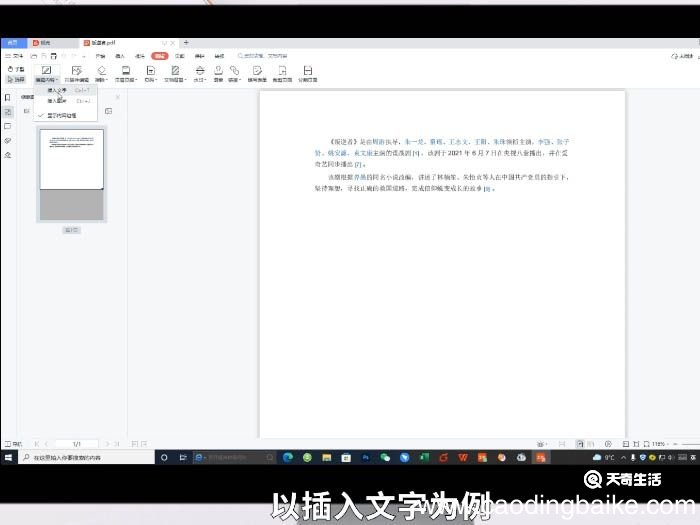Switch to the Start ribbon tab
The width and height of the screenshot is (700, 525).
(x=100, y=56)
